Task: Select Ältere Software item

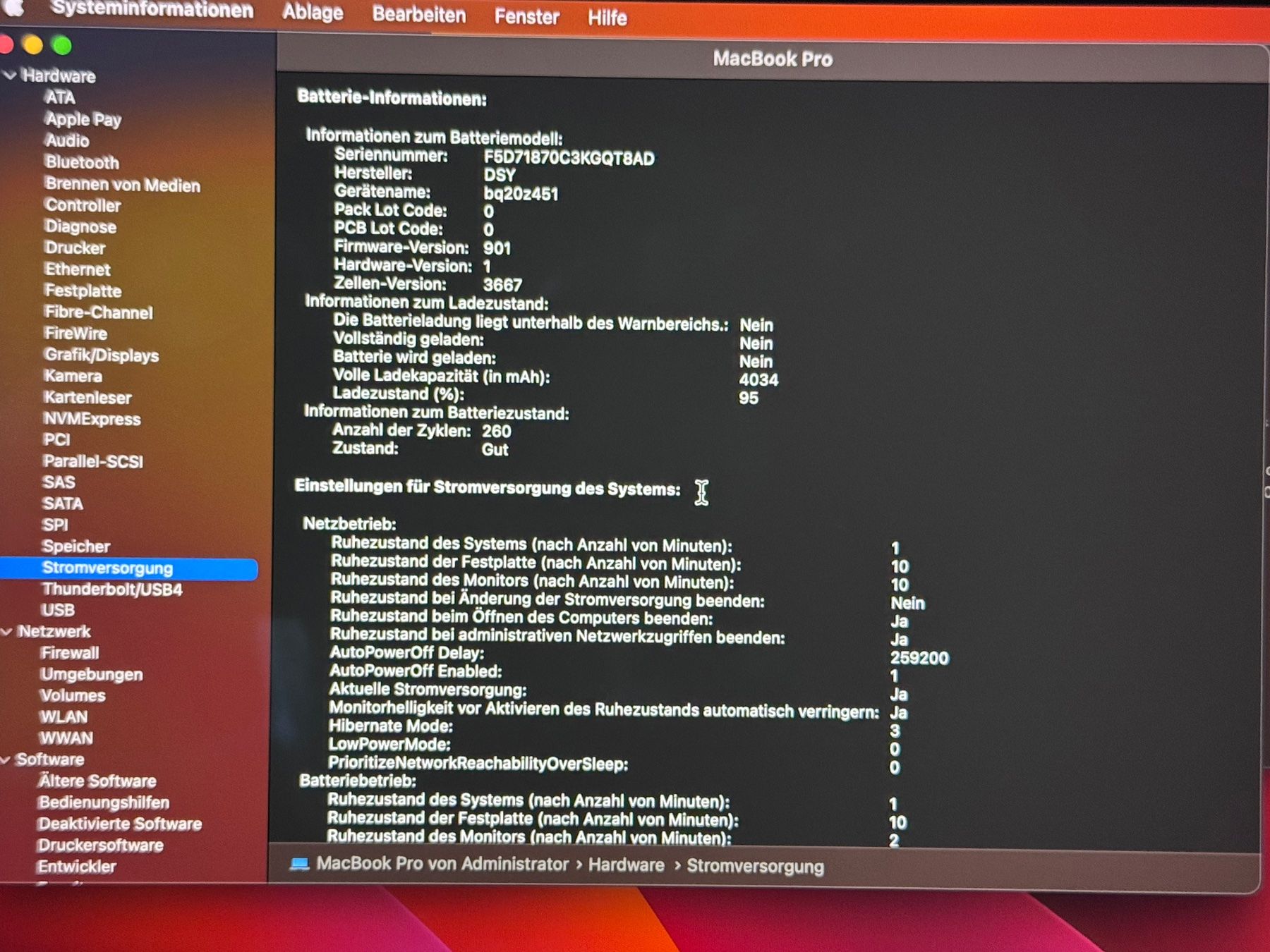Action: 97,781
